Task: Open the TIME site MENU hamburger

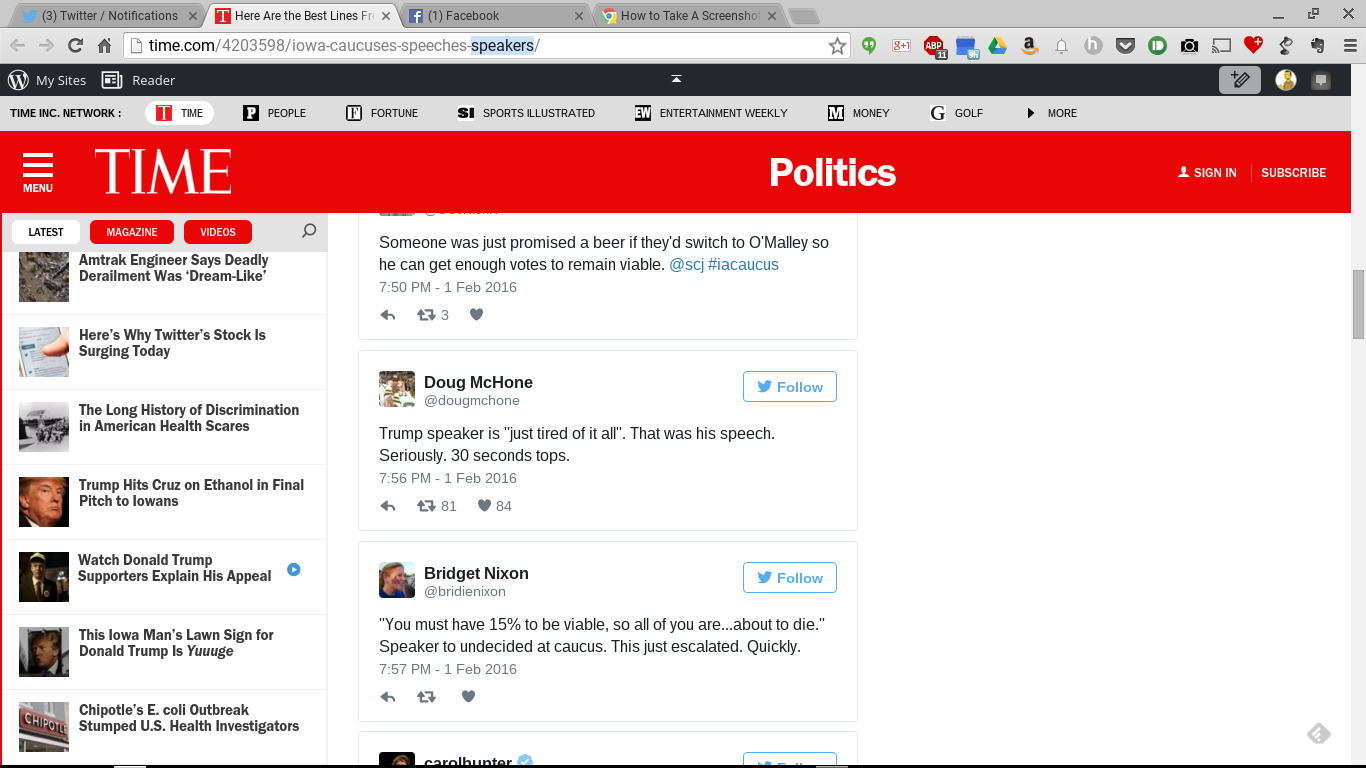Action: 38,172
